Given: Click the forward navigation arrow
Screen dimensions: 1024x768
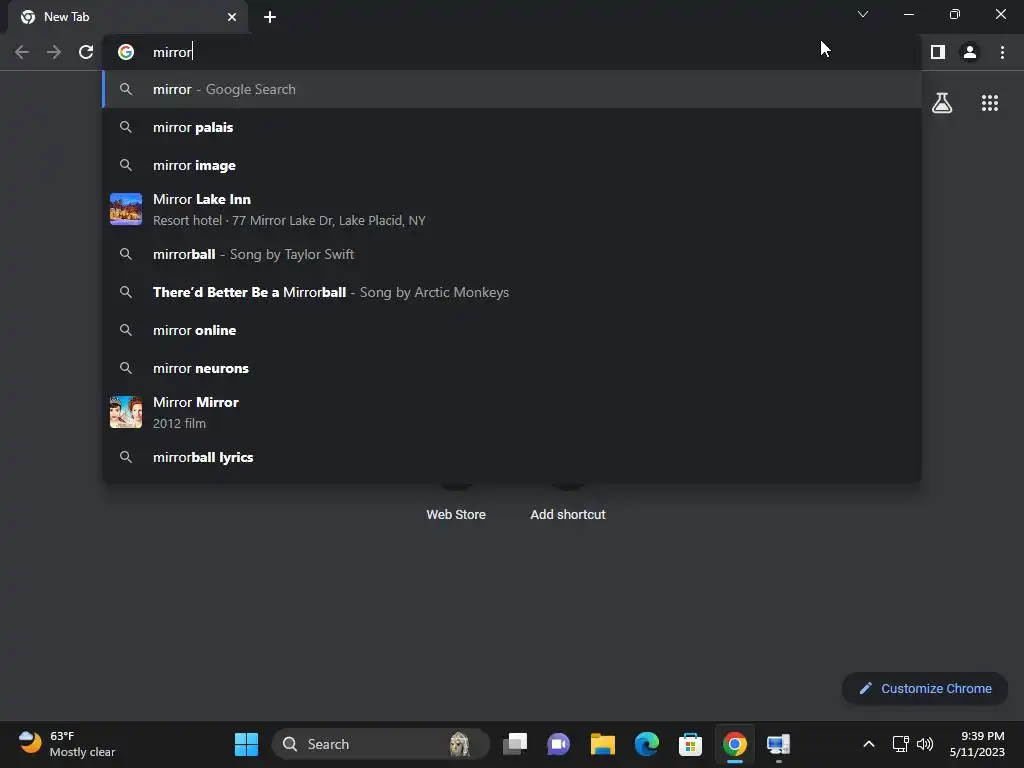Looking at the screenshot, I should pyautogui.click(x=54, y=52).
